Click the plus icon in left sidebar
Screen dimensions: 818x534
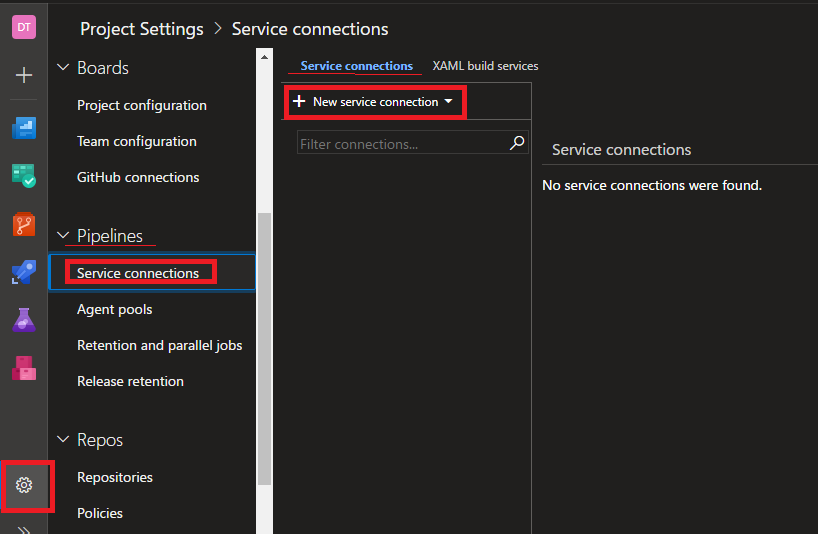[x=24, y=76]
